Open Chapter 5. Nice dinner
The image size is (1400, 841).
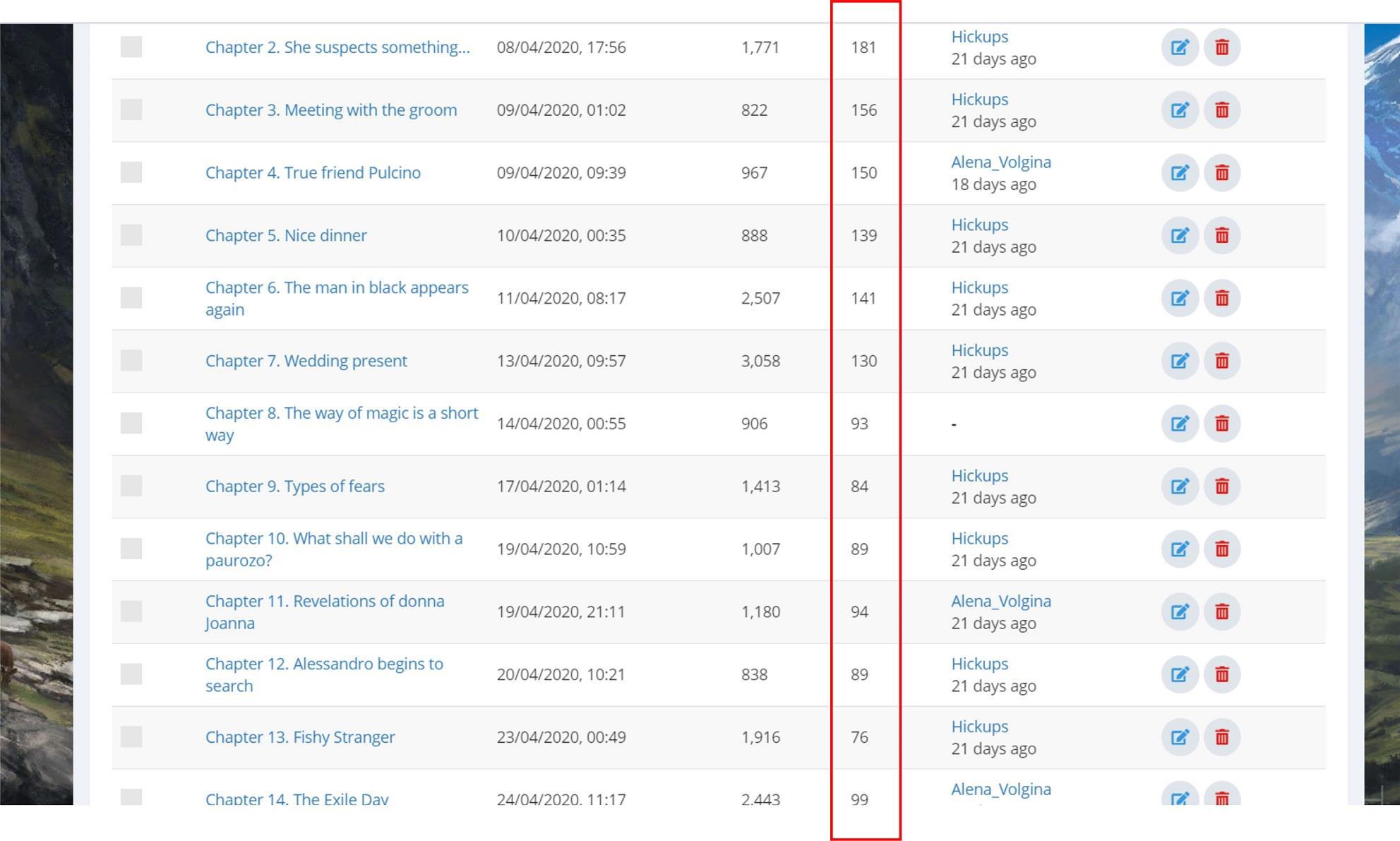(285, 236)
